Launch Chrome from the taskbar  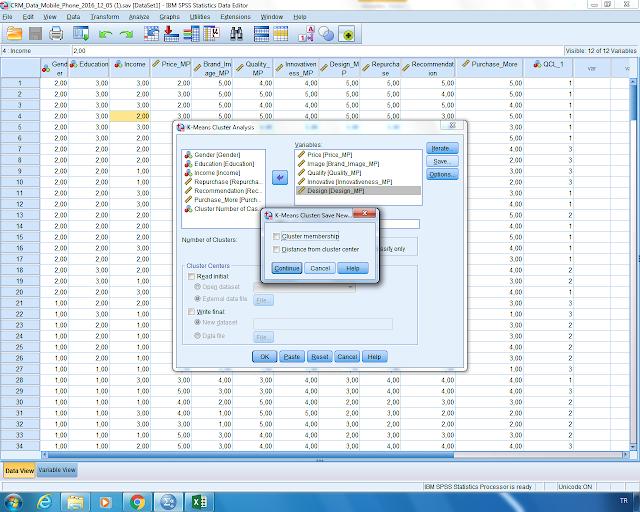(x=137, y=501)
